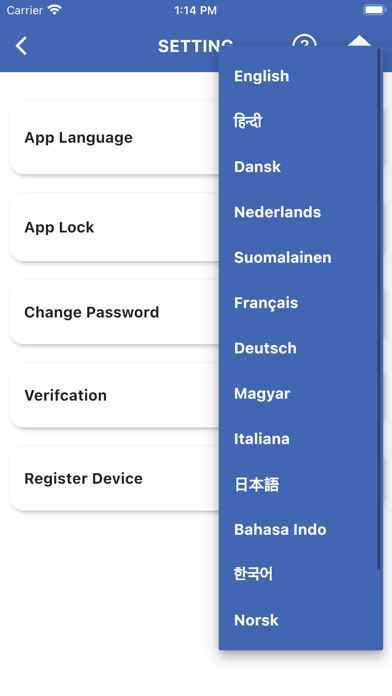This screenshot has width=392, height=696.
Task: Open the Change Password setting
Action: pyautogui.click(x=115, y=312)
